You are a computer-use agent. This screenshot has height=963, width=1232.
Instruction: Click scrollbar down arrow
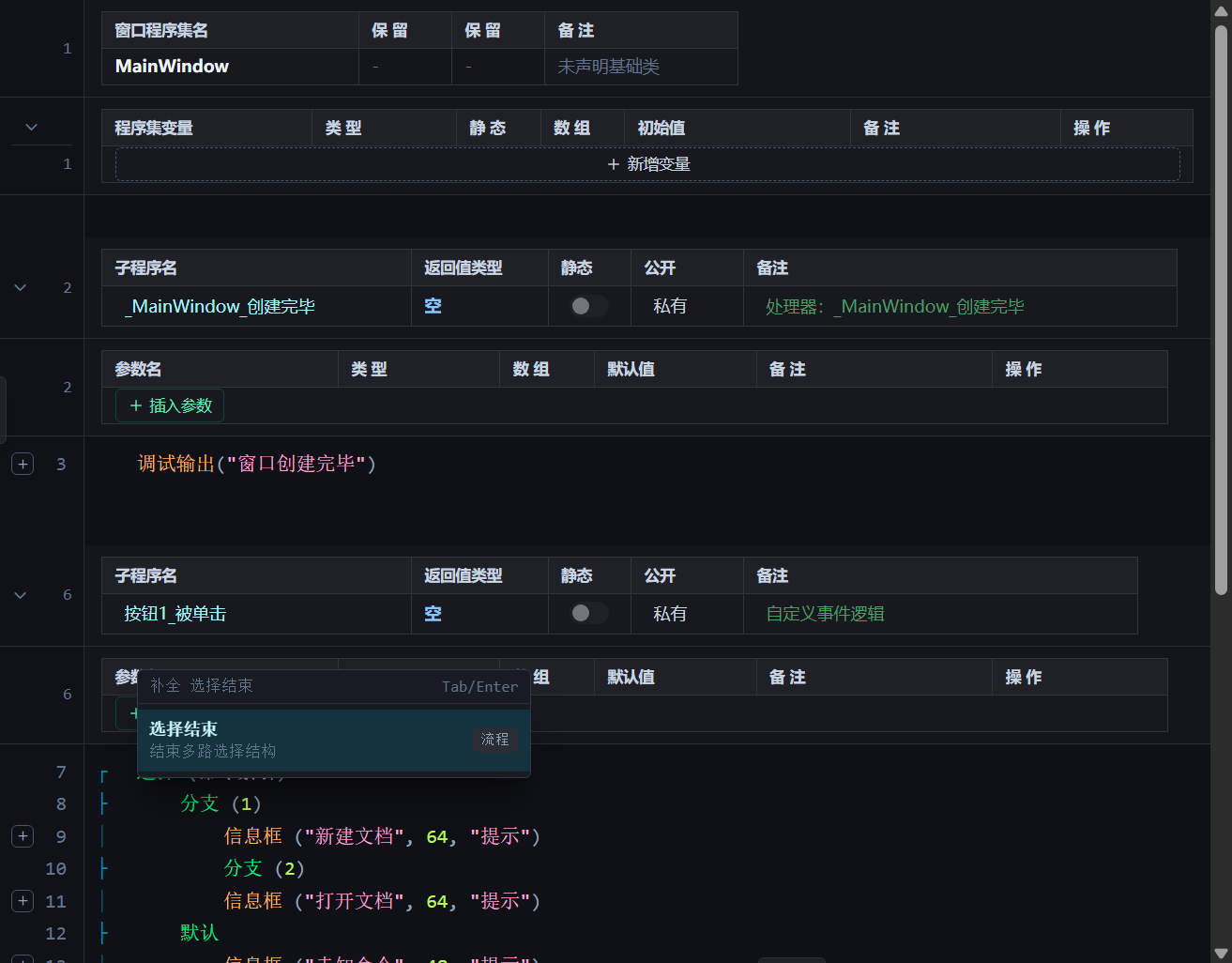1221,954
